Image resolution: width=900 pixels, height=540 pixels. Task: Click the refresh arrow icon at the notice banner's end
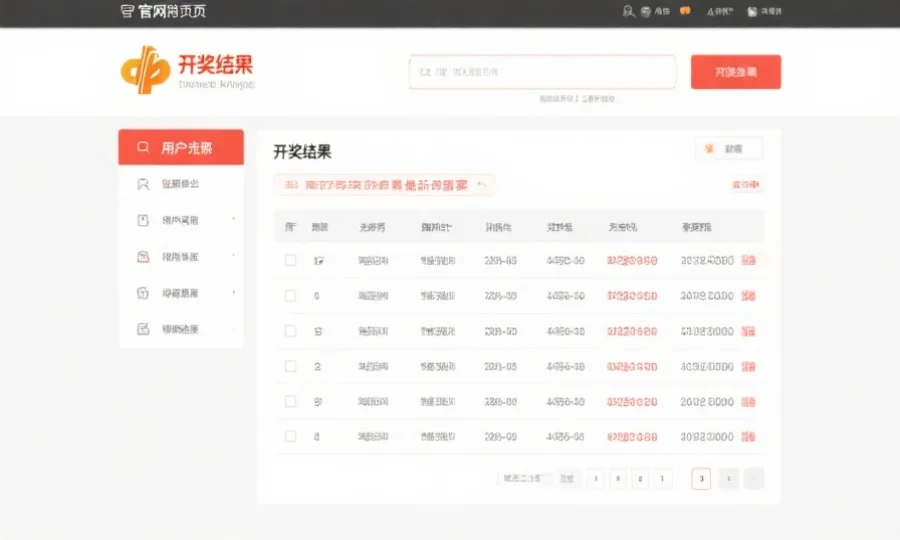(x=482, y=185)
